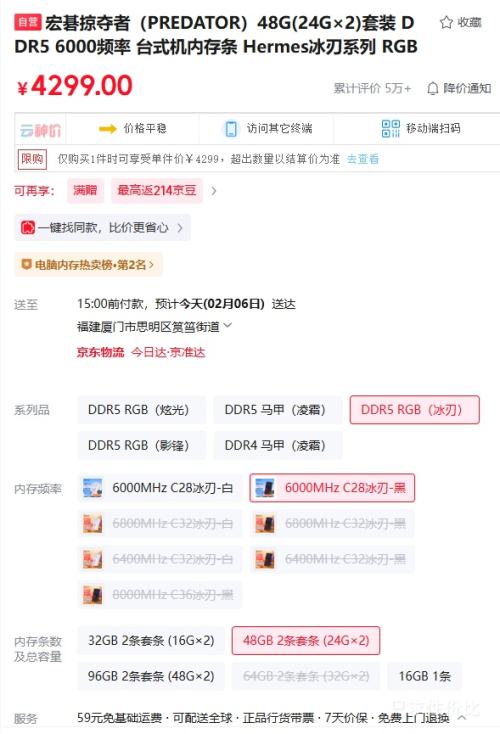Click the star favorite (收藏) icon

(x=446, y=22)
